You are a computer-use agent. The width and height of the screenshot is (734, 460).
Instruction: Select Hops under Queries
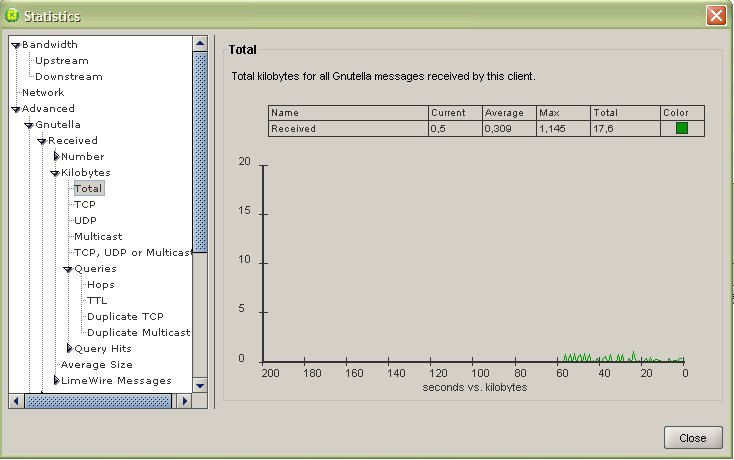click(x=101, y=285)
